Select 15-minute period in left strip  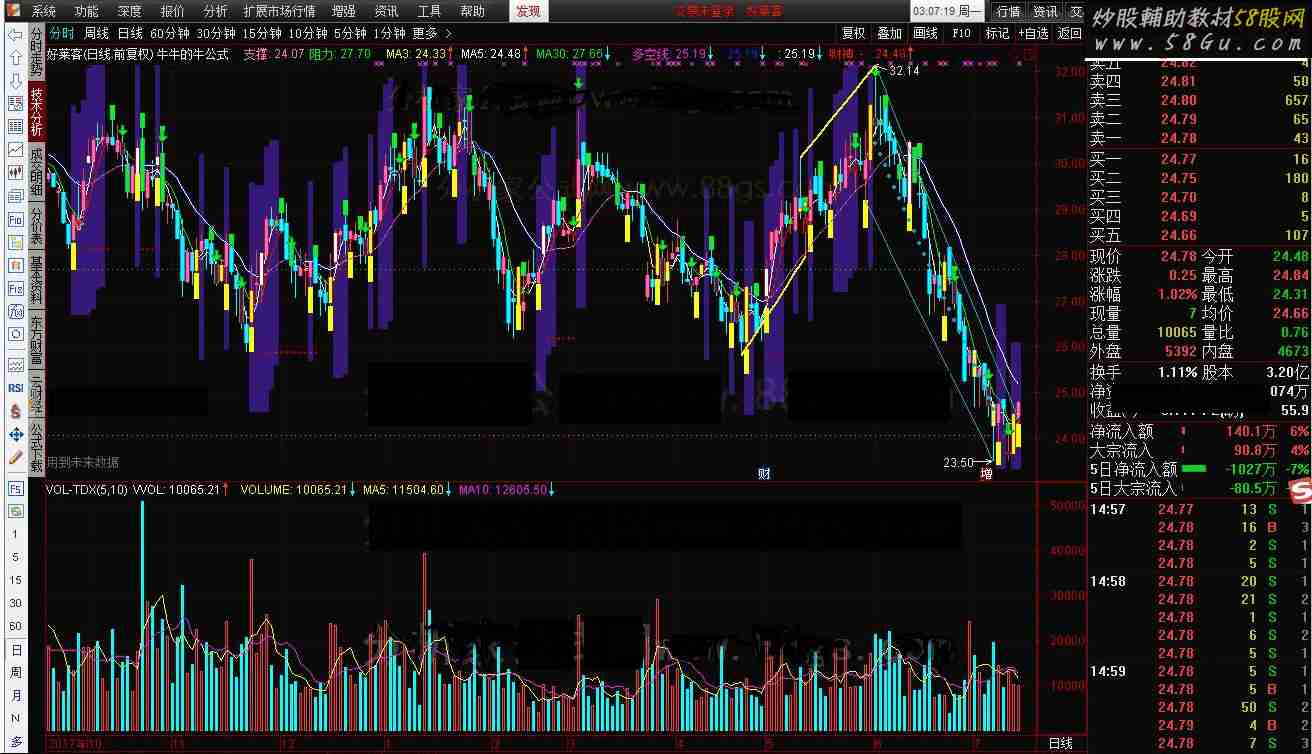click(x=15, y=581)
